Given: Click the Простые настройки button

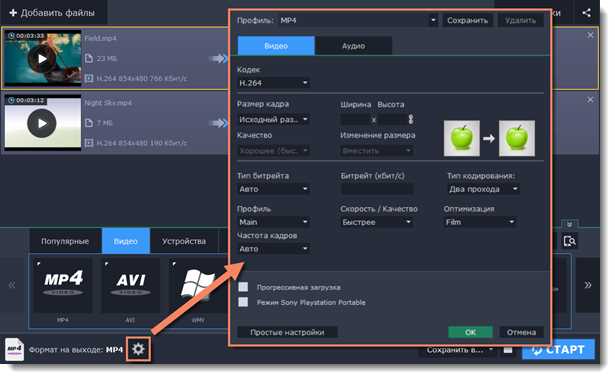Looking at the screenshot, I should click(x=287, y=332).
